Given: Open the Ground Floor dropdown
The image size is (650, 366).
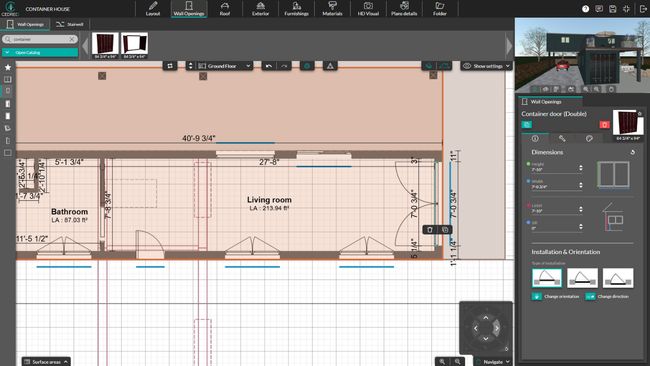Looking at the screenshot, I should (x=224, y=66).
